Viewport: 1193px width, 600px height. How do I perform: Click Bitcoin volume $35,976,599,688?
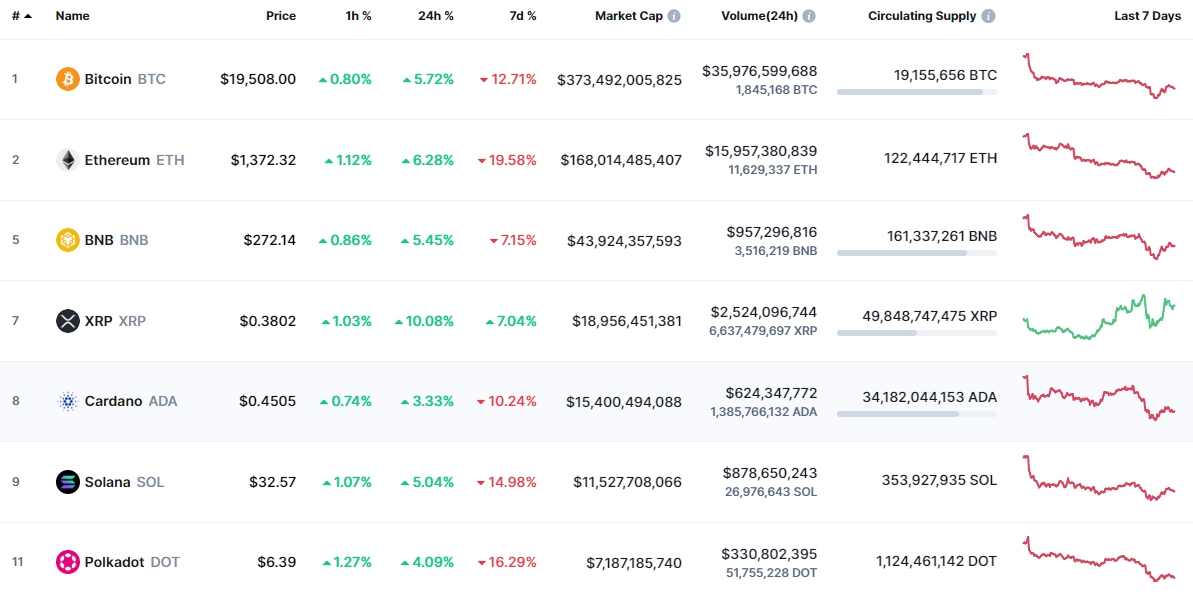760,71
